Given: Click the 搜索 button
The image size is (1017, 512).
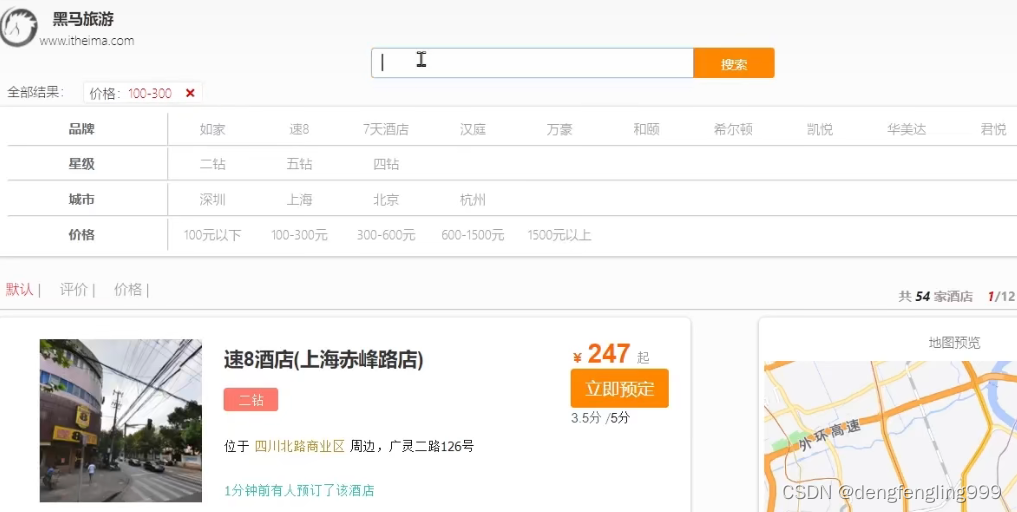Looking at the screenshot, I should tap(734, 63).
